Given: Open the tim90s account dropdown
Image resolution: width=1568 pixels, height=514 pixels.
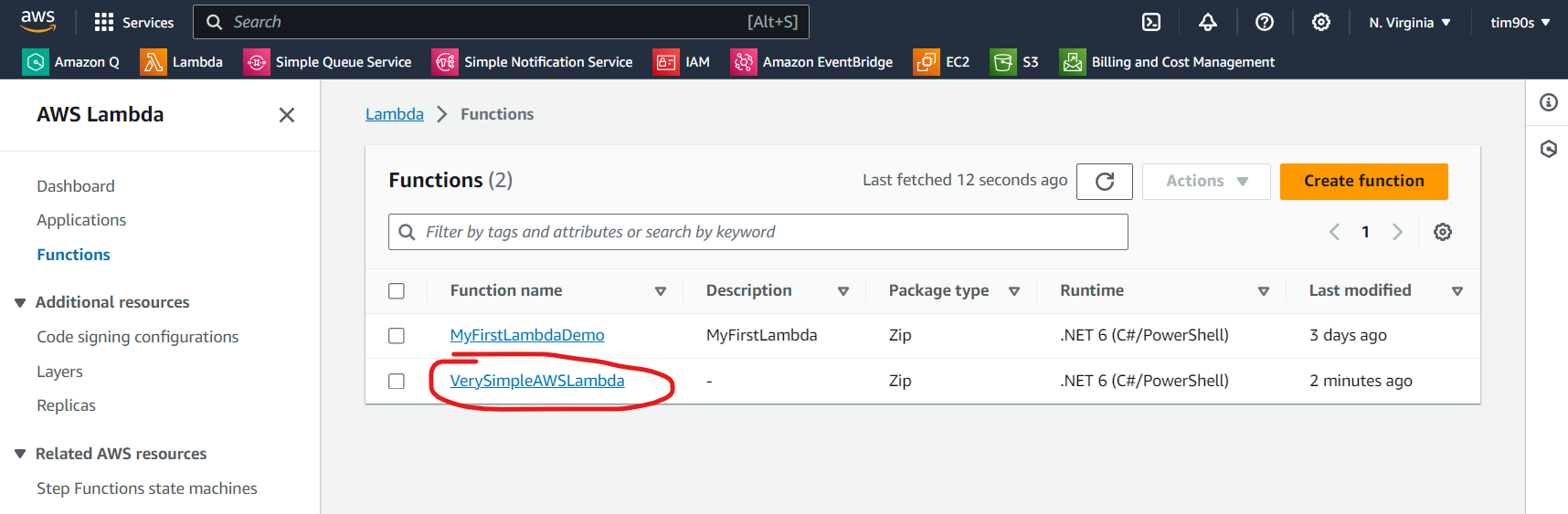Looking at the screenshot, I should tap(1520, 23).
